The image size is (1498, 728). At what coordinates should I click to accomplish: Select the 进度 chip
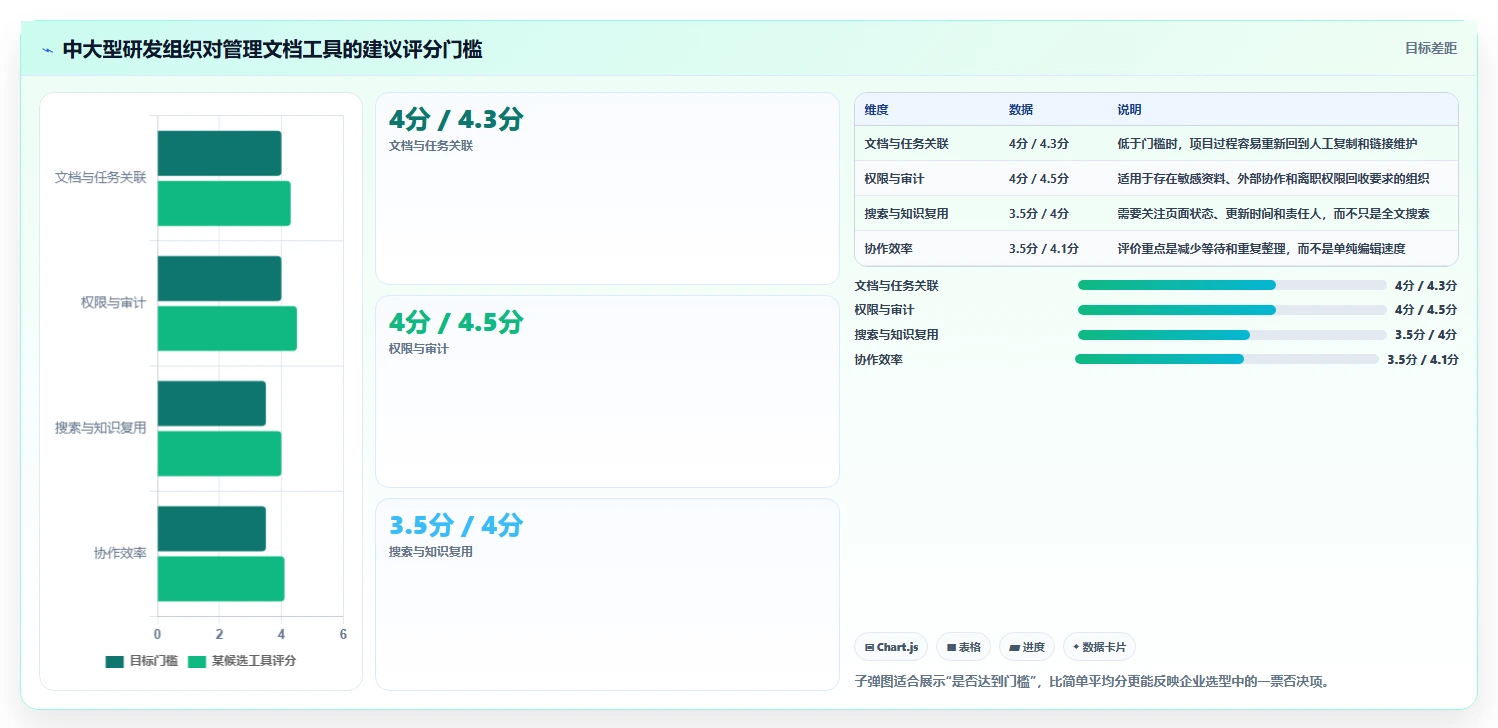tap(1027, 647)
